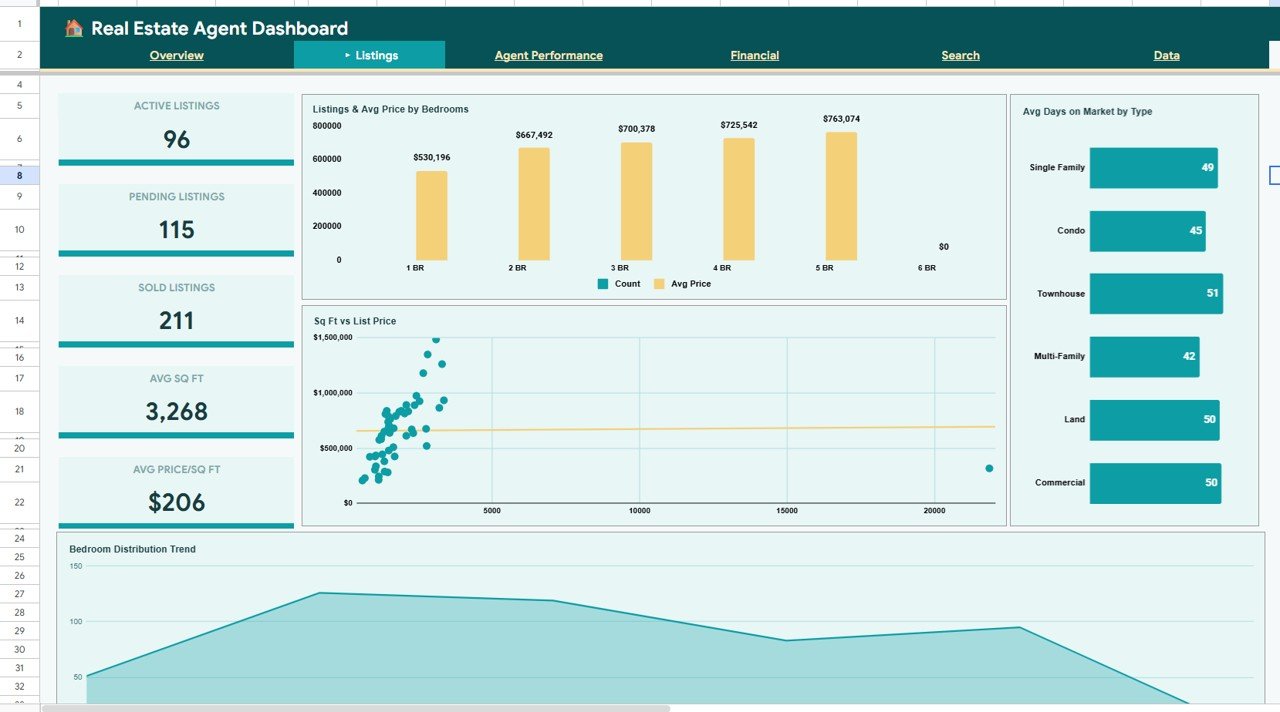The image size is (1280, 712).
Task: Click the Pending Listings value 115
Action: (x=176, y=230)
